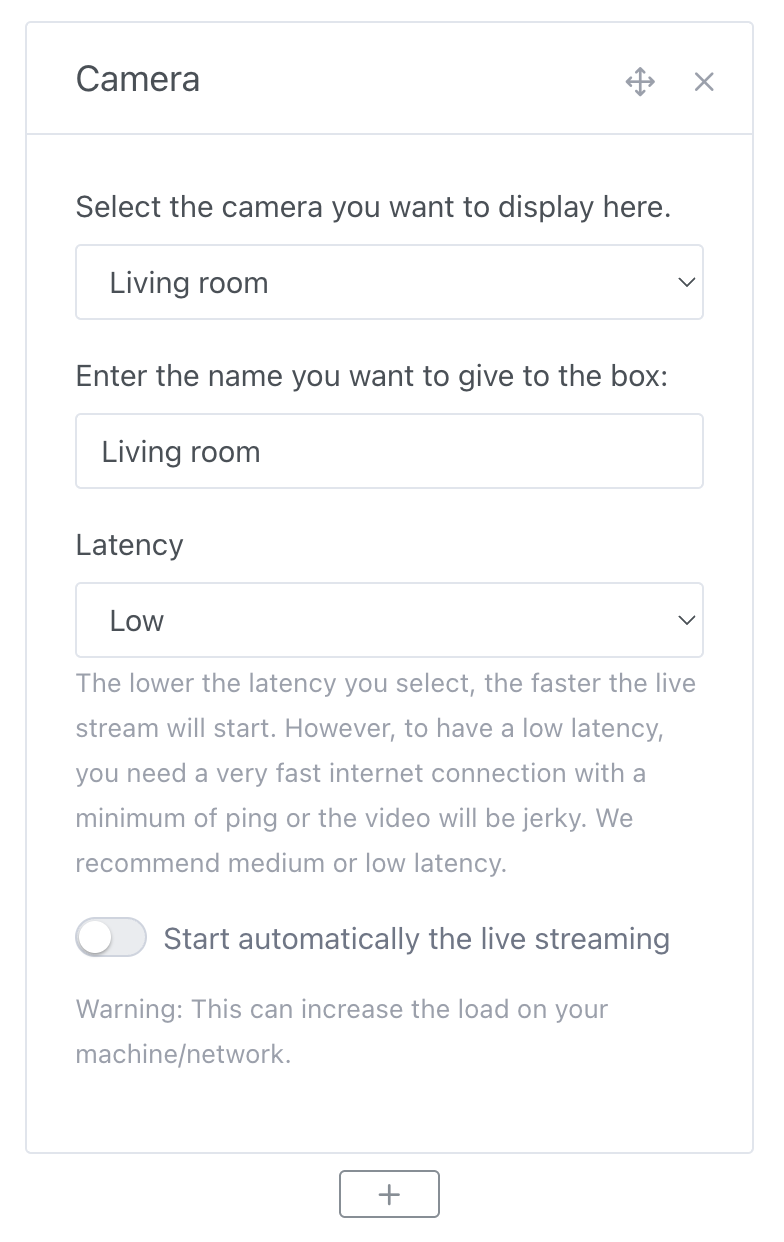Click inside the box name input field
Viewport: 784px width, 1242px height.
[389, 451]
